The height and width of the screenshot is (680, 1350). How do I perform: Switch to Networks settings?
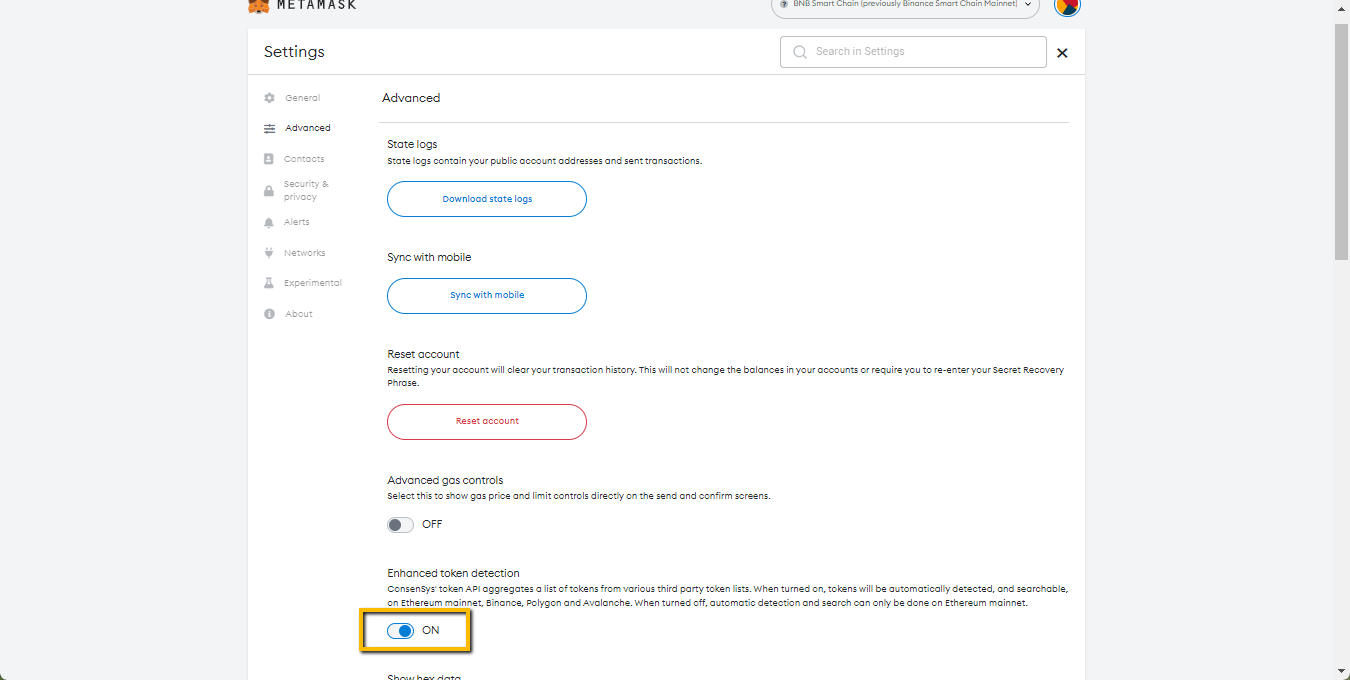point(305,253)
